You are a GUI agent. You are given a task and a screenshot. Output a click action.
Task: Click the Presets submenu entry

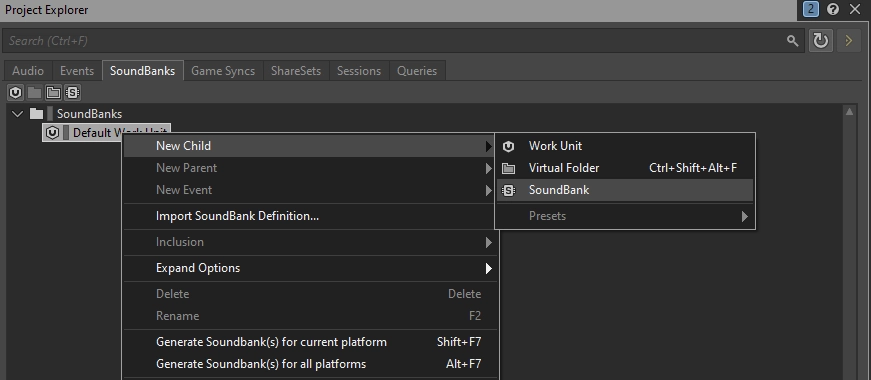click(x=625, y=216)
